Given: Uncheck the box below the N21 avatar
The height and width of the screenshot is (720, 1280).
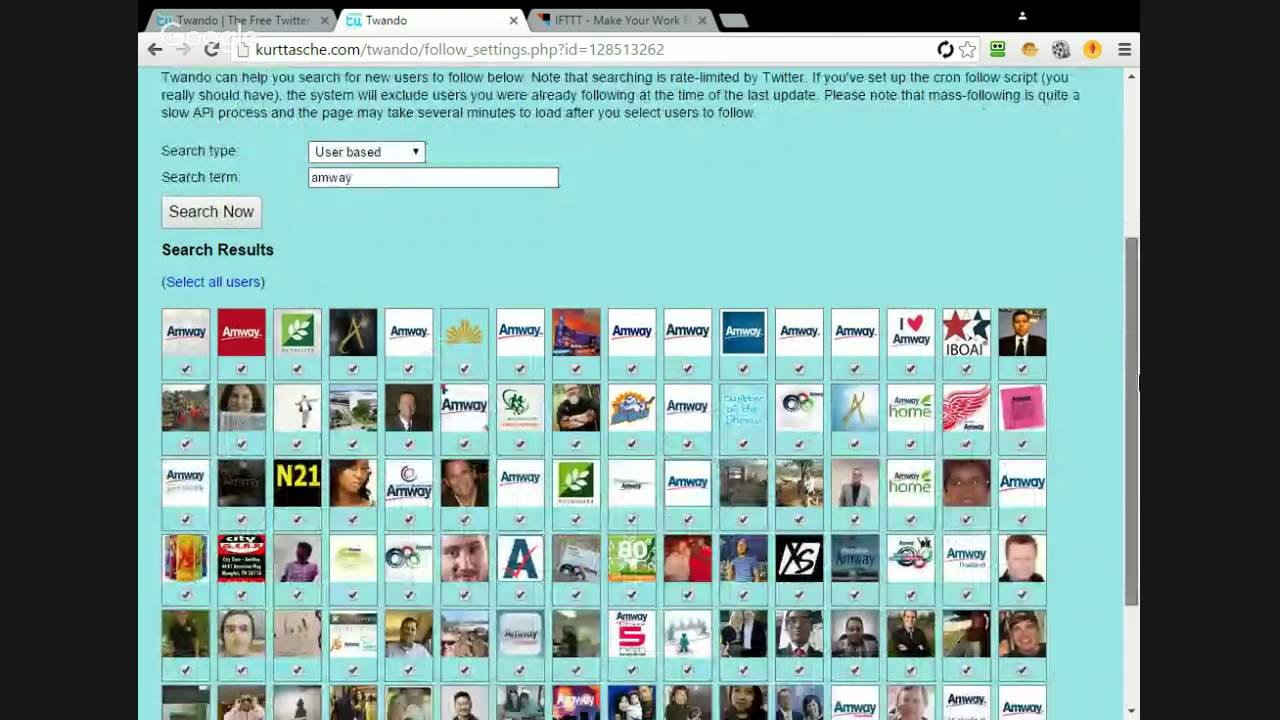Looking at the screenshot, I should pos(298,520).
